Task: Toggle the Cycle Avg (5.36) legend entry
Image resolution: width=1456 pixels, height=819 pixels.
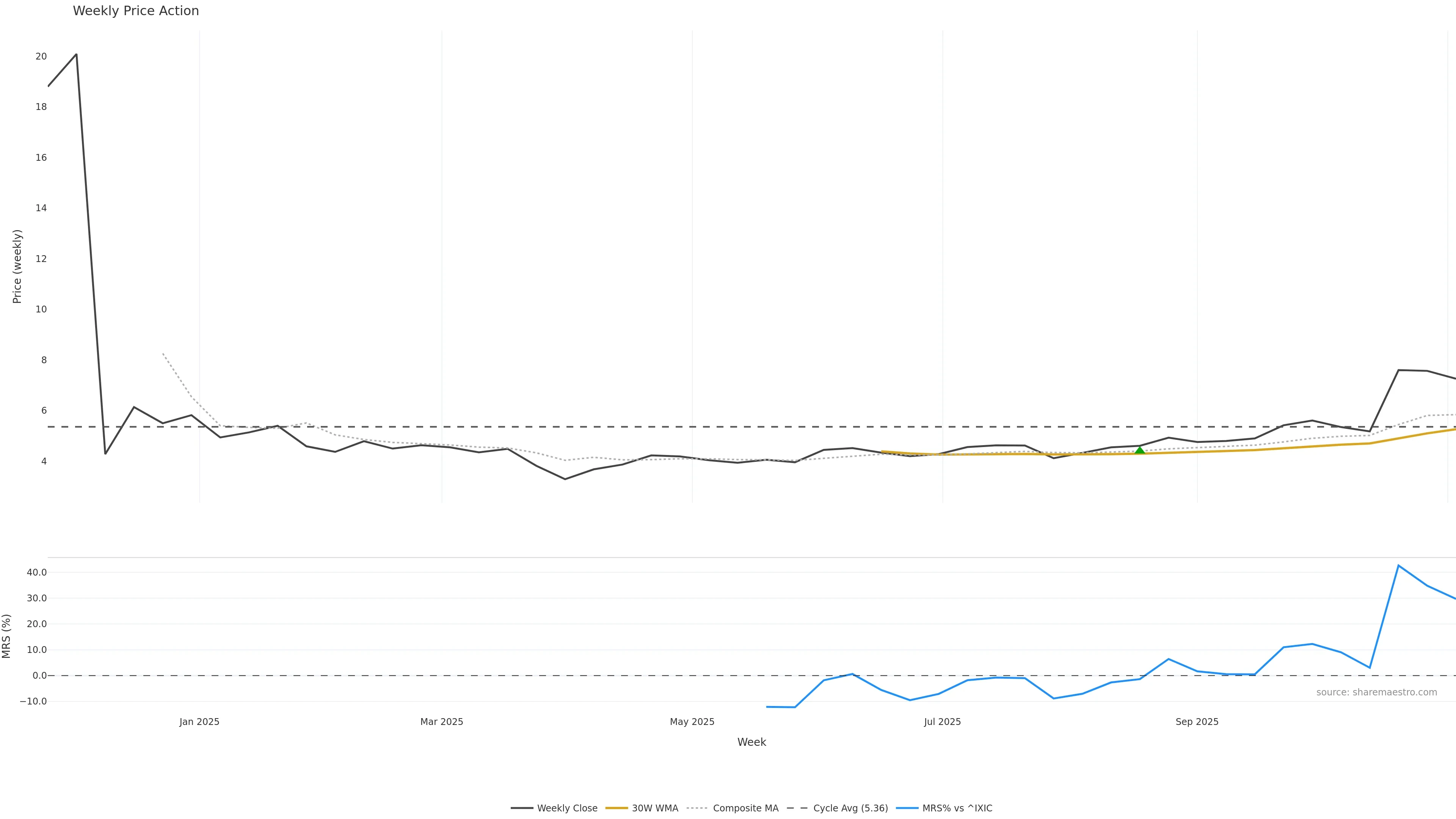Action: pos(850,808)
